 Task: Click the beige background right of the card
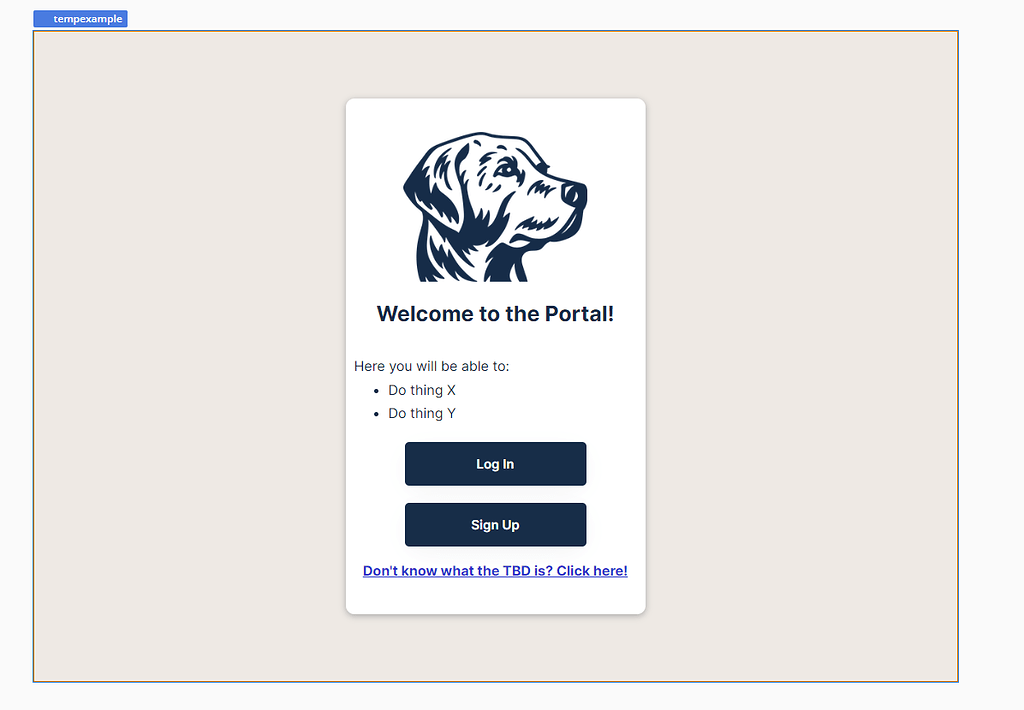pos(801,356)
